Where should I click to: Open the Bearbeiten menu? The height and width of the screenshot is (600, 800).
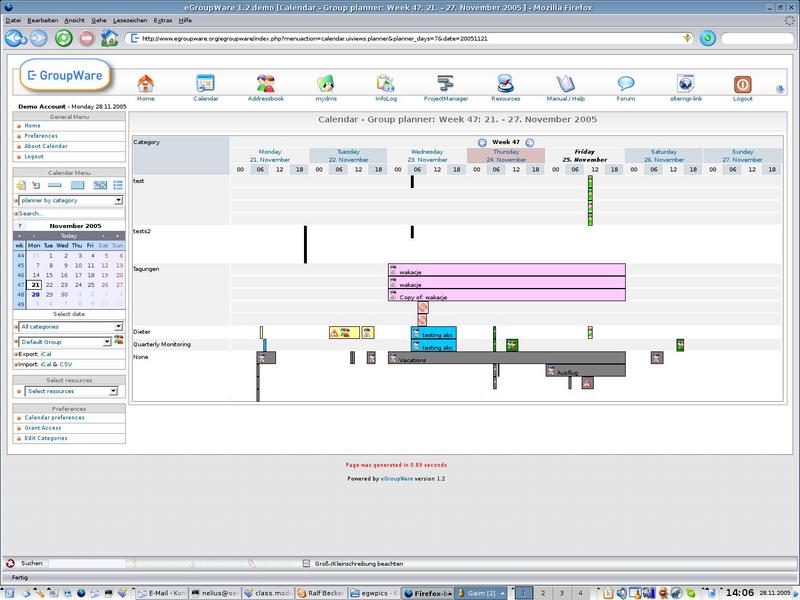(43, 20)
